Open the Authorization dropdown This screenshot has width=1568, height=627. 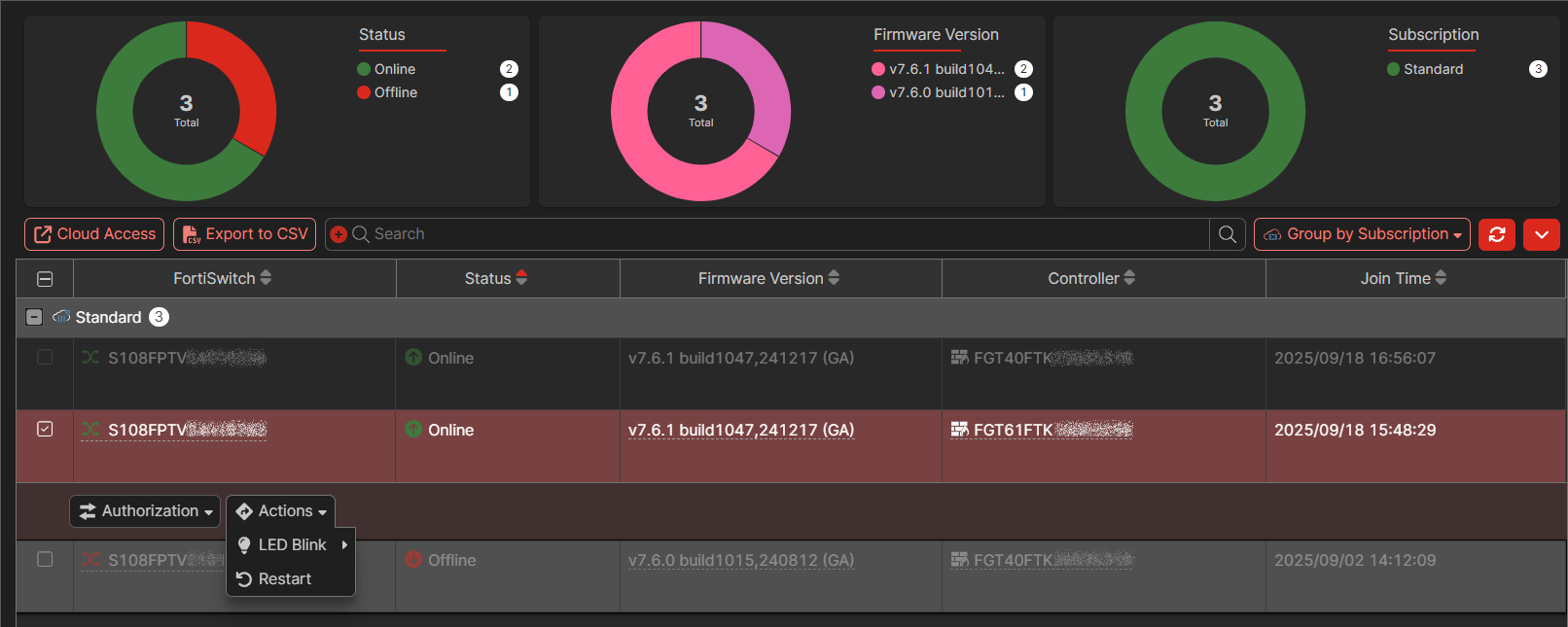[x=145, y=511]
